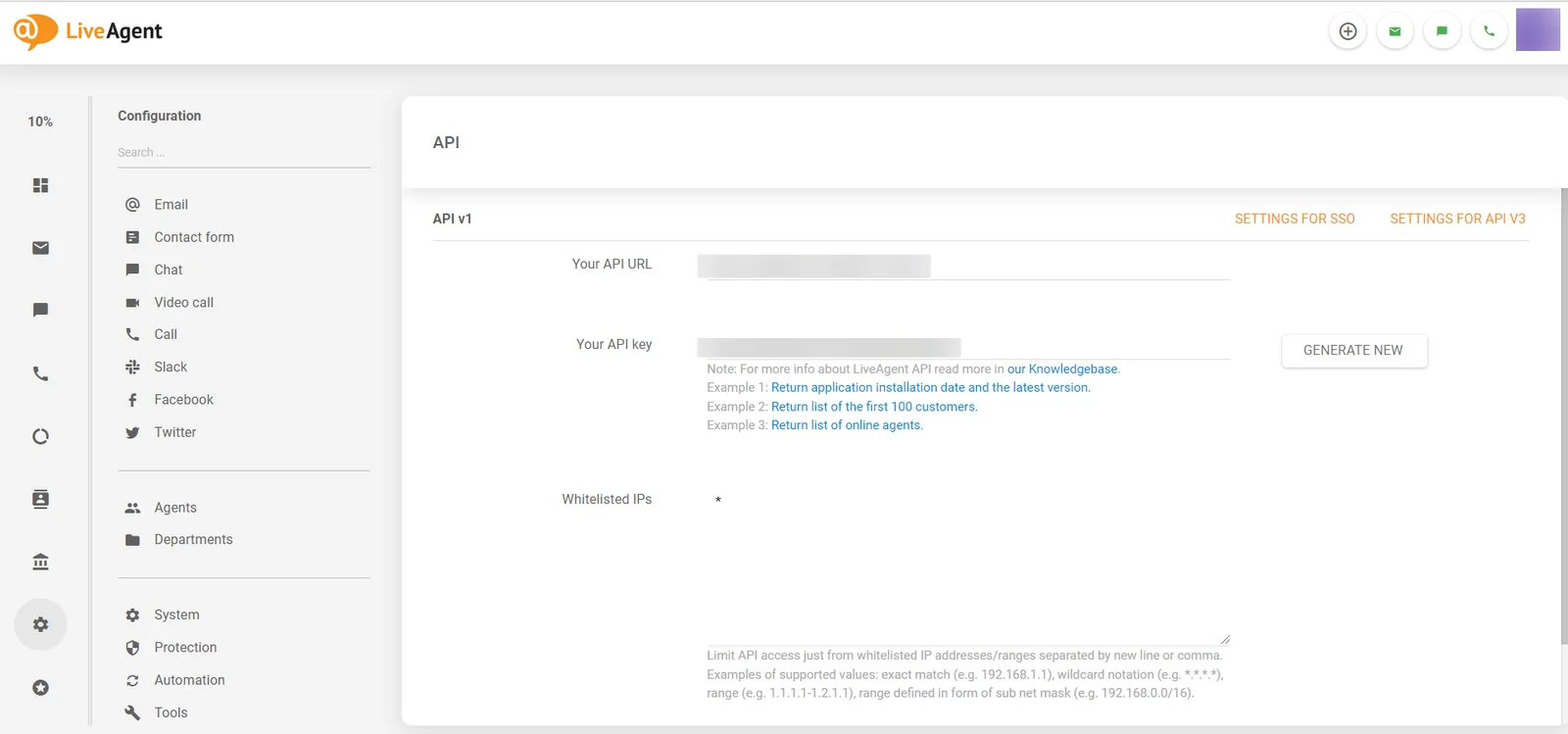Click the Your API URL field
The width and height of the screenshot is (1568, 734).
point(963,267)
